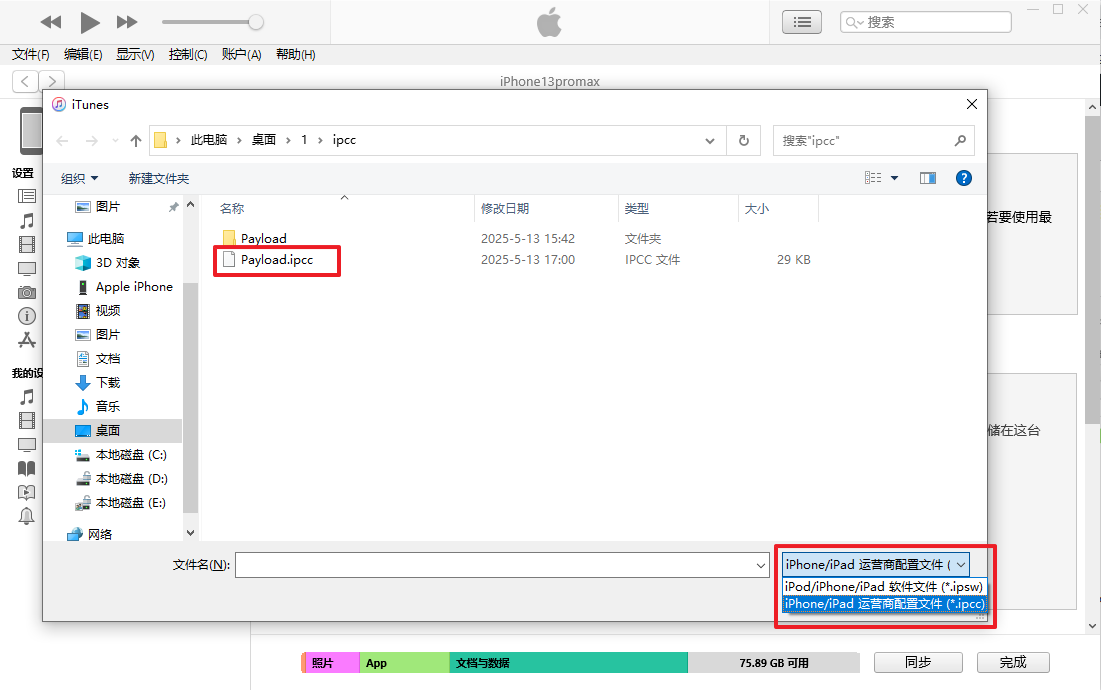
Task: Collapse the file type combo box
Action: [x=961, y=564]
